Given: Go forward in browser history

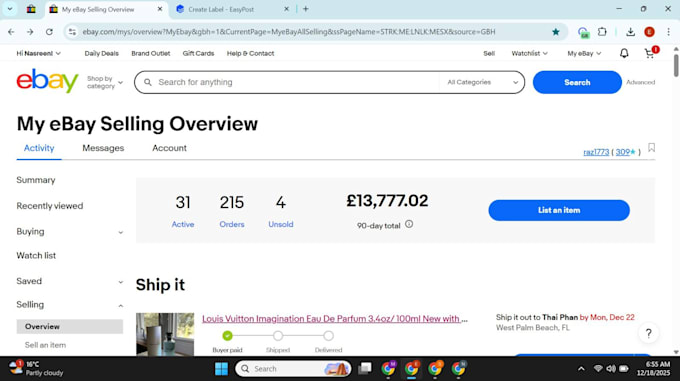Looking at the screenshot, I should pyautogui.click(x=30, y=32).
